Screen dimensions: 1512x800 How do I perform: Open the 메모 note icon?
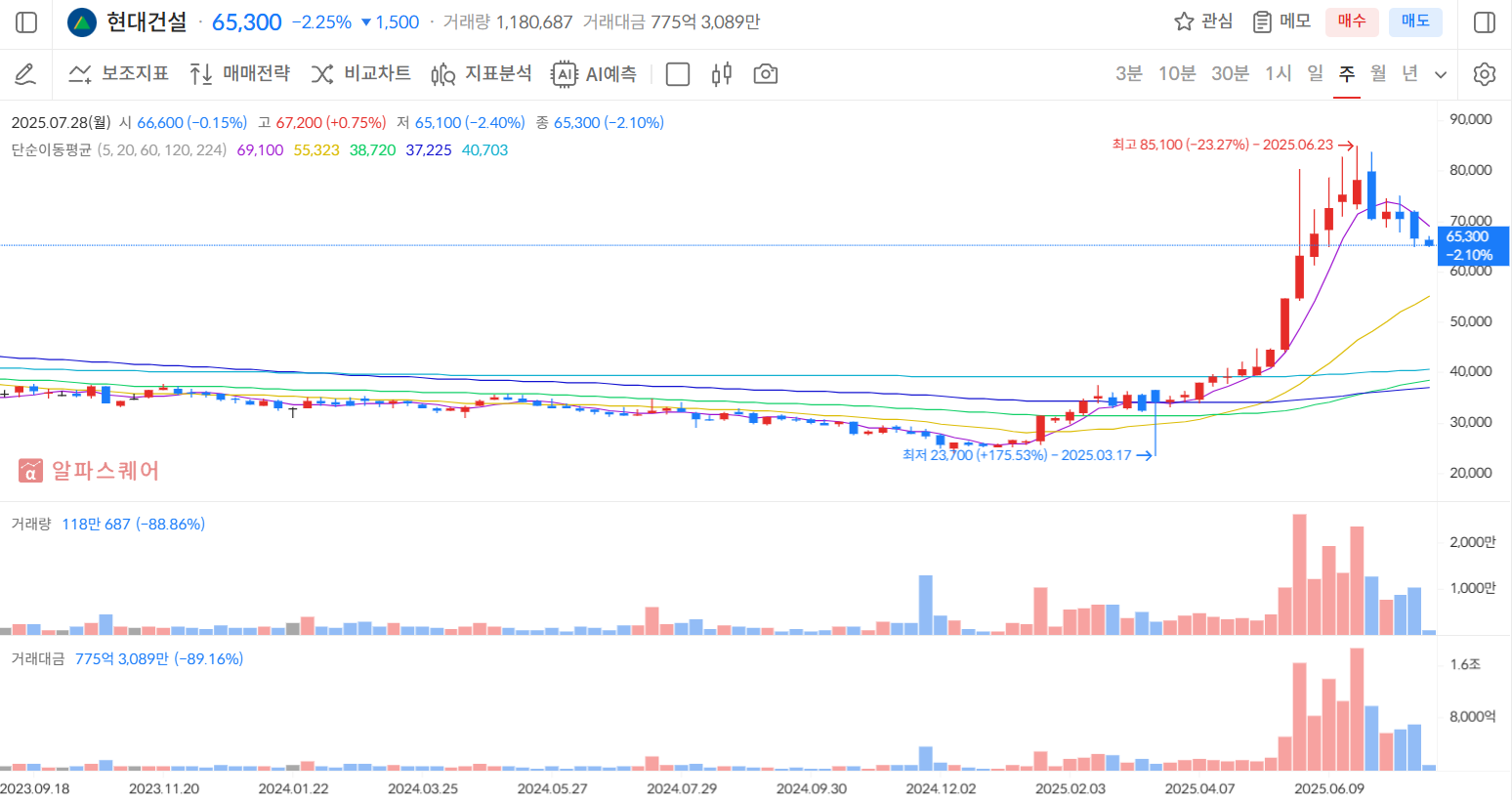click(x=1263, y=21)
